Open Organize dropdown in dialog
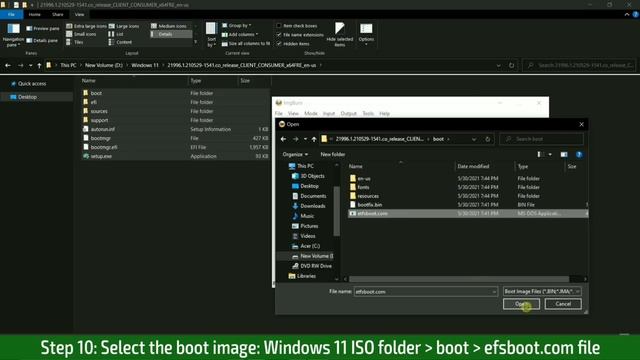Viewport: 640px width, 360px height. click(x=295, y=154)
